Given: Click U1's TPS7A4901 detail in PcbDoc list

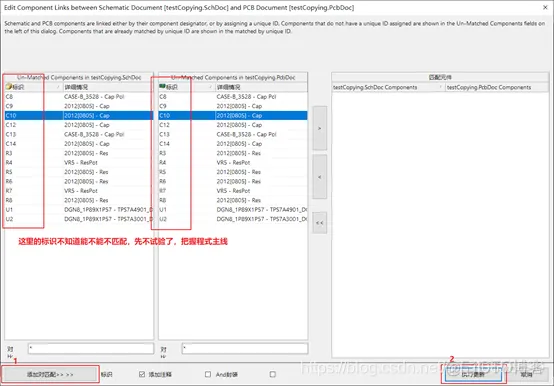Looking at the screenshot, I should click(261, 209).
